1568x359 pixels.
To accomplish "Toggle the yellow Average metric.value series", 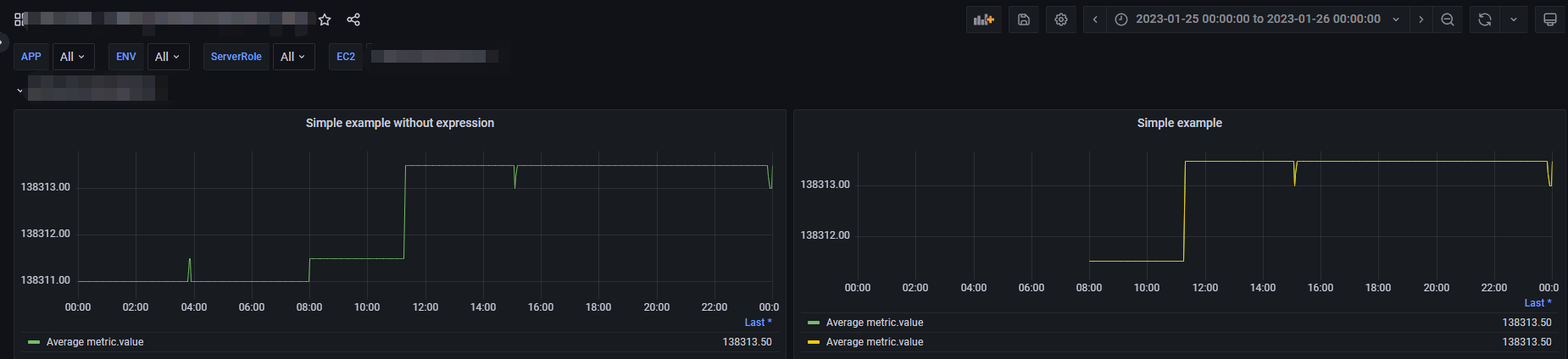I will pyautogui.click(x=875, y=342).
